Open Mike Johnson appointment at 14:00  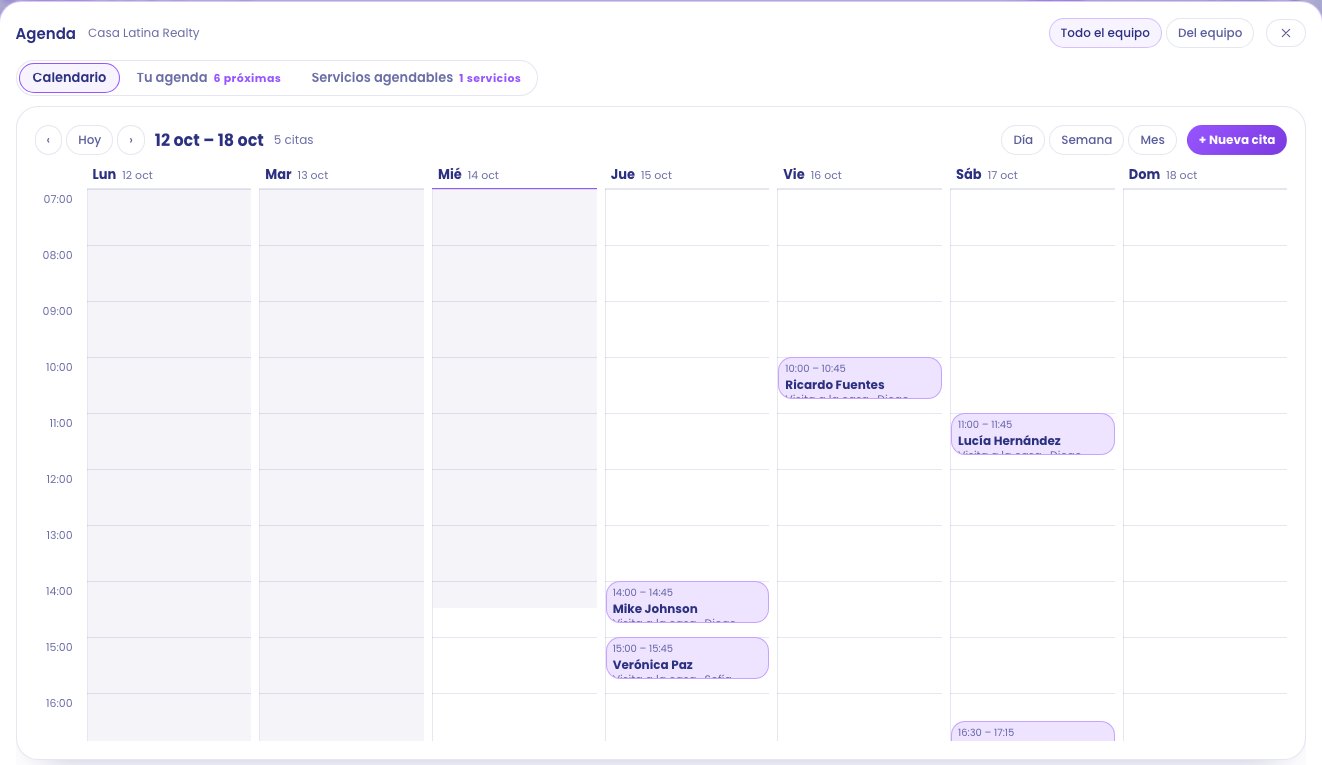(x=687, y=602)
